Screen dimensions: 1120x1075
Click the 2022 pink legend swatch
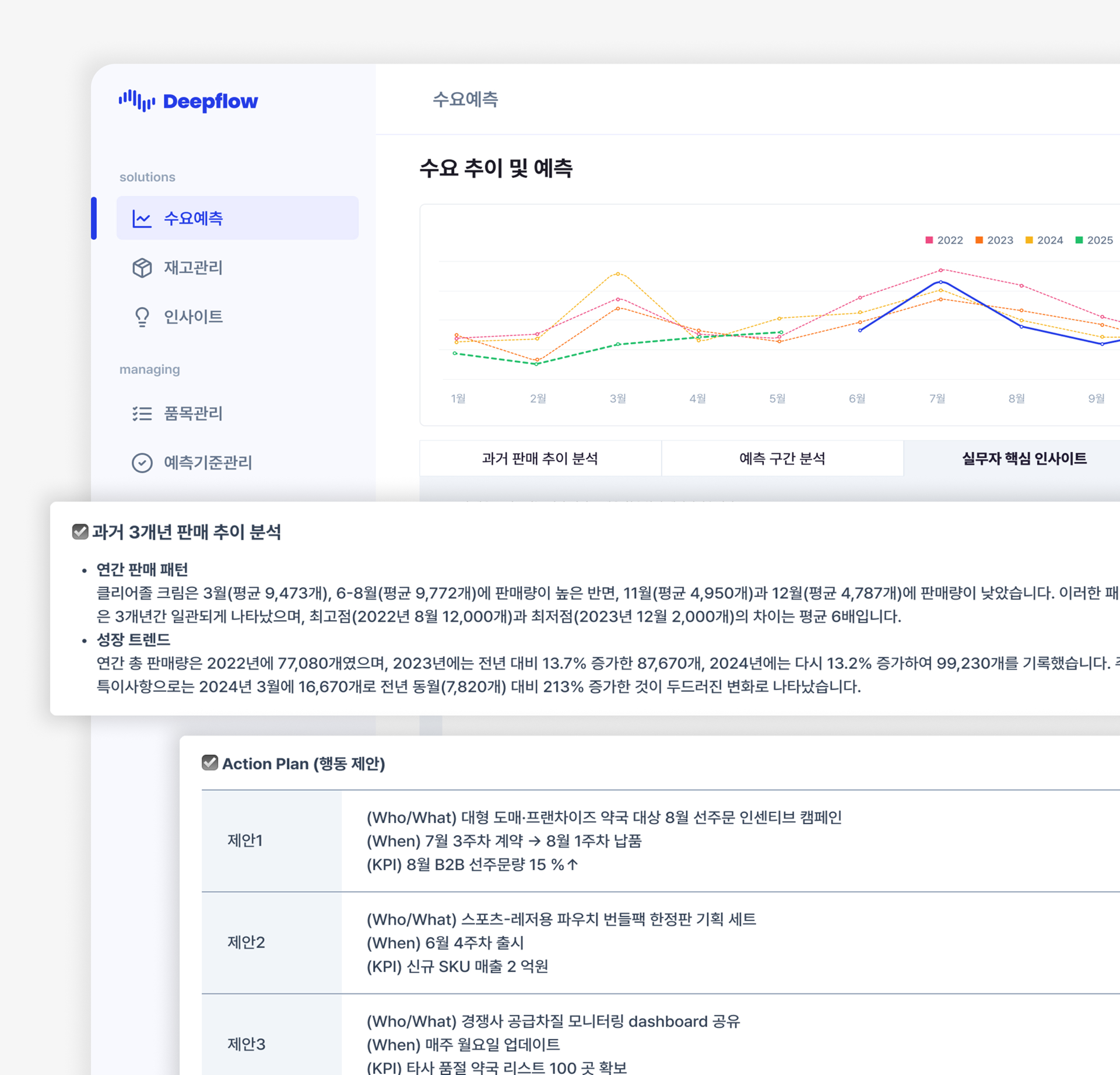coord(929,240)
